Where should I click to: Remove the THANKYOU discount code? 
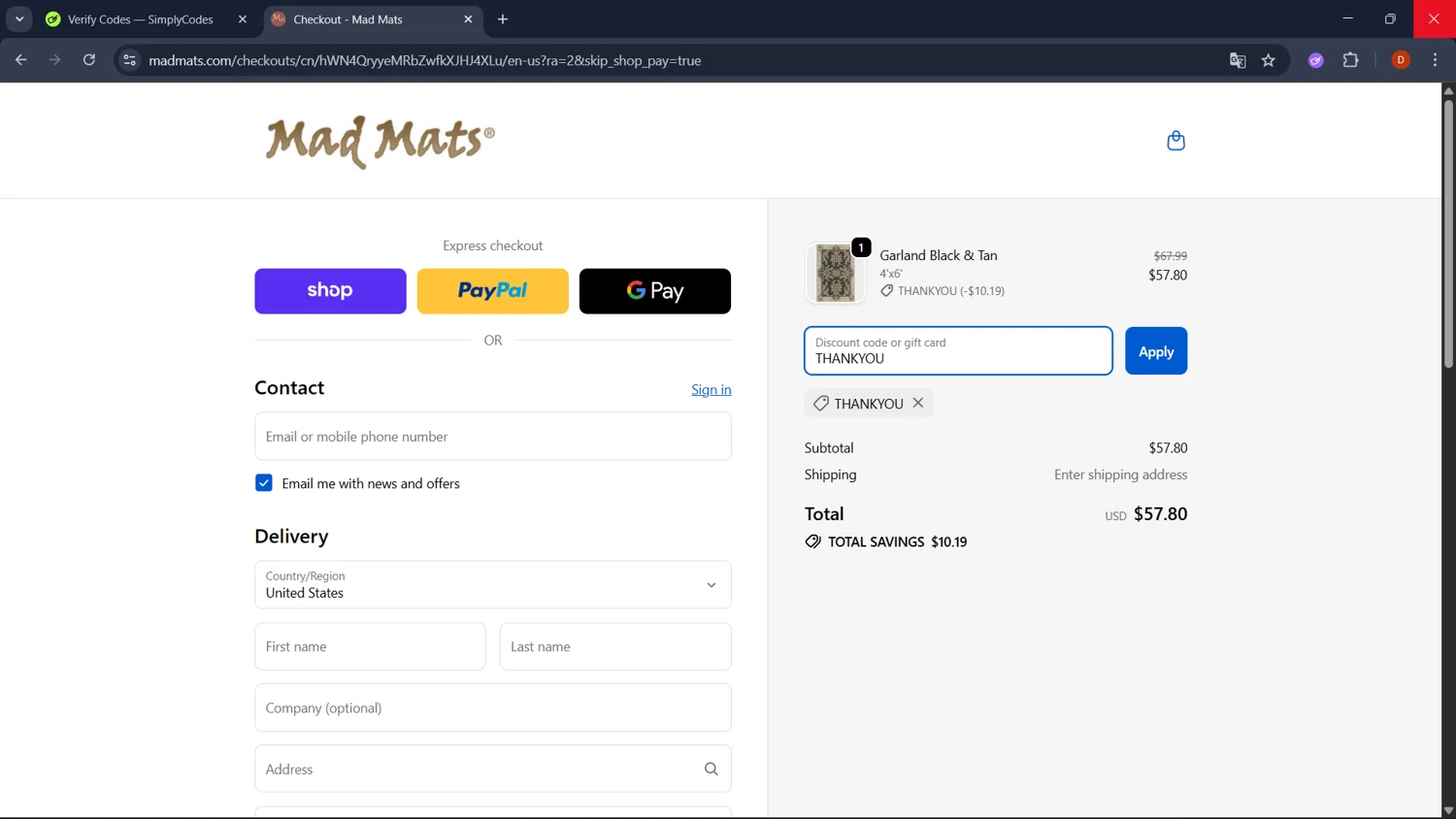tap(918, 403)
